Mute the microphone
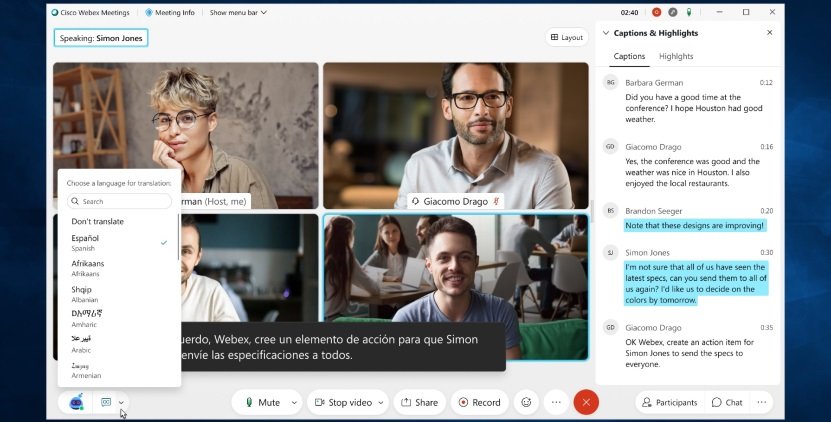Screen dimensions: 831x422 [262, 402]
